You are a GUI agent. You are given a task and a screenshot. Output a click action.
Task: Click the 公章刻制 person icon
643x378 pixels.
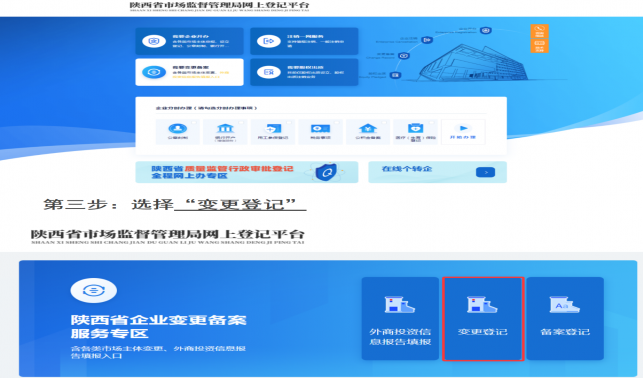click(178, 129)
